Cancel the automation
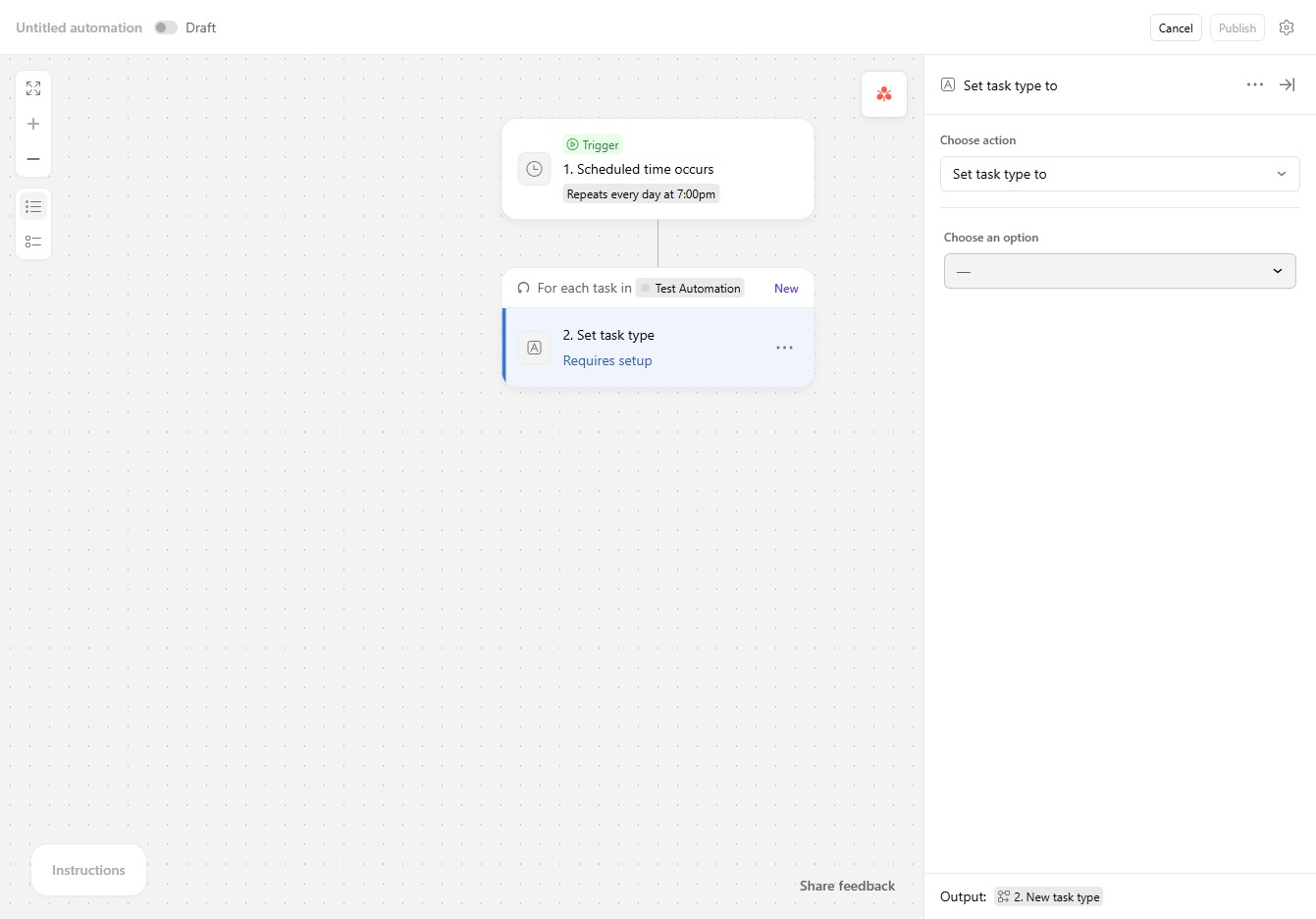Screen dimensions: 1316x919 (x=1176, y=27)
